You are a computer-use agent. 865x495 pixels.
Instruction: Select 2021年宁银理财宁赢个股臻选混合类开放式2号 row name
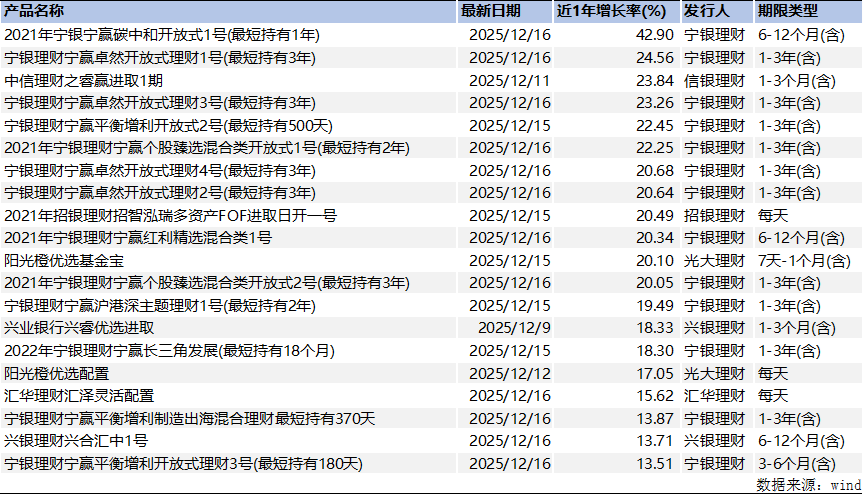[x=207, y=283]
